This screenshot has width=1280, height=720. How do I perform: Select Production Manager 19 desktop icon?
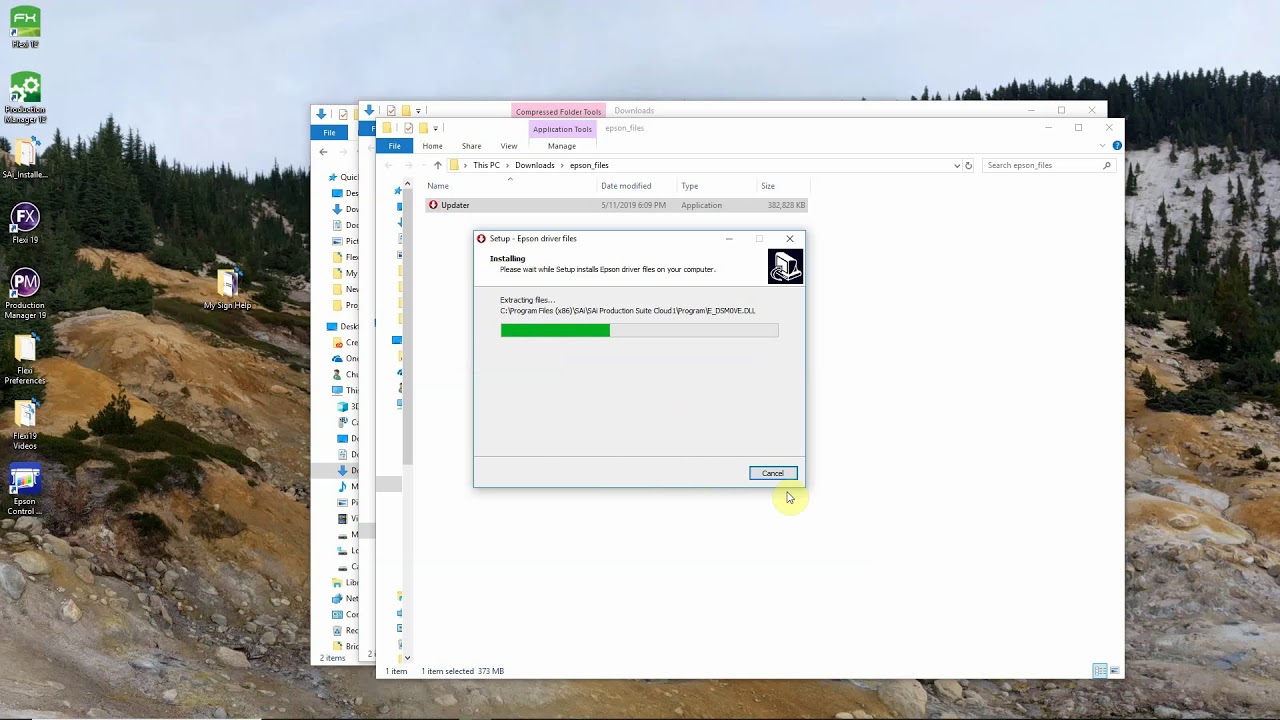(x=25, y=294)
